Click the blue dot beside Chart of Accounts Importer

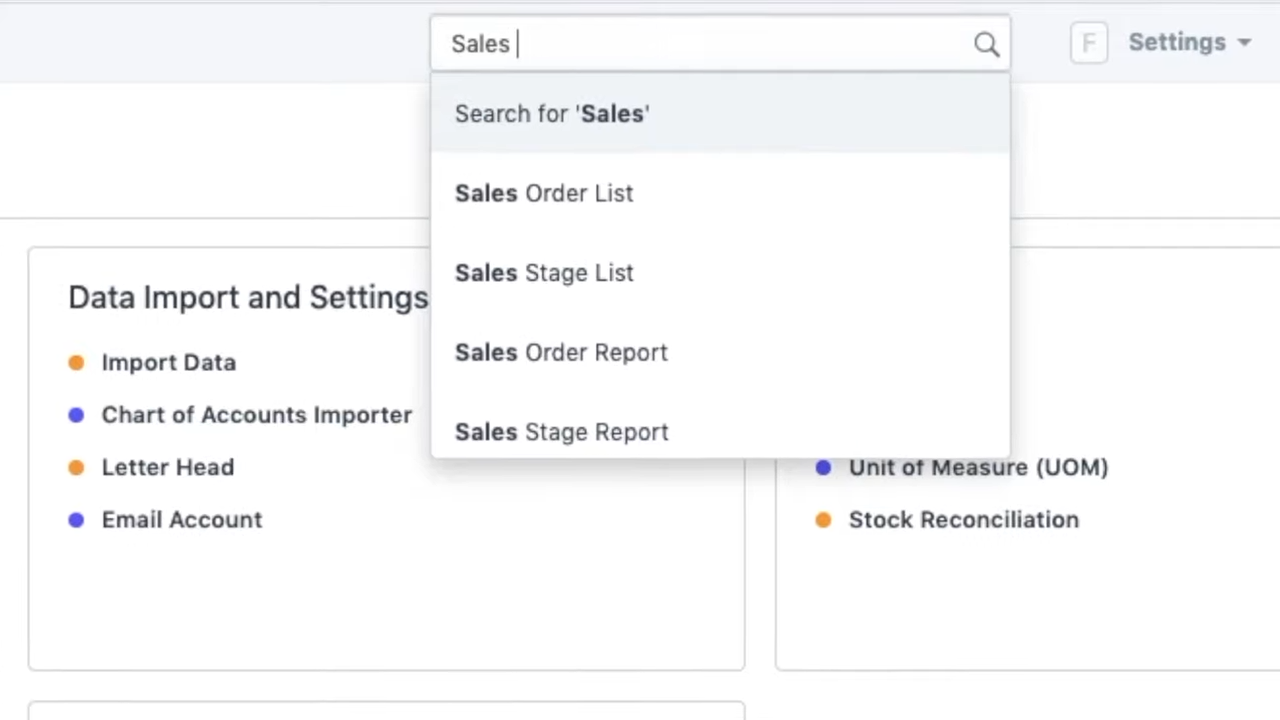tap(77, 415)
